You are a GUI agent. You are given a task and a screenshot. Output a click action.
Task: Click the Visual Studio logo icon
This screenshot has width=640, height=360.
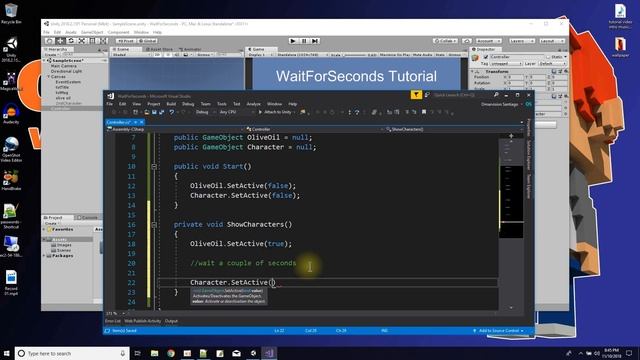[111, 96]
